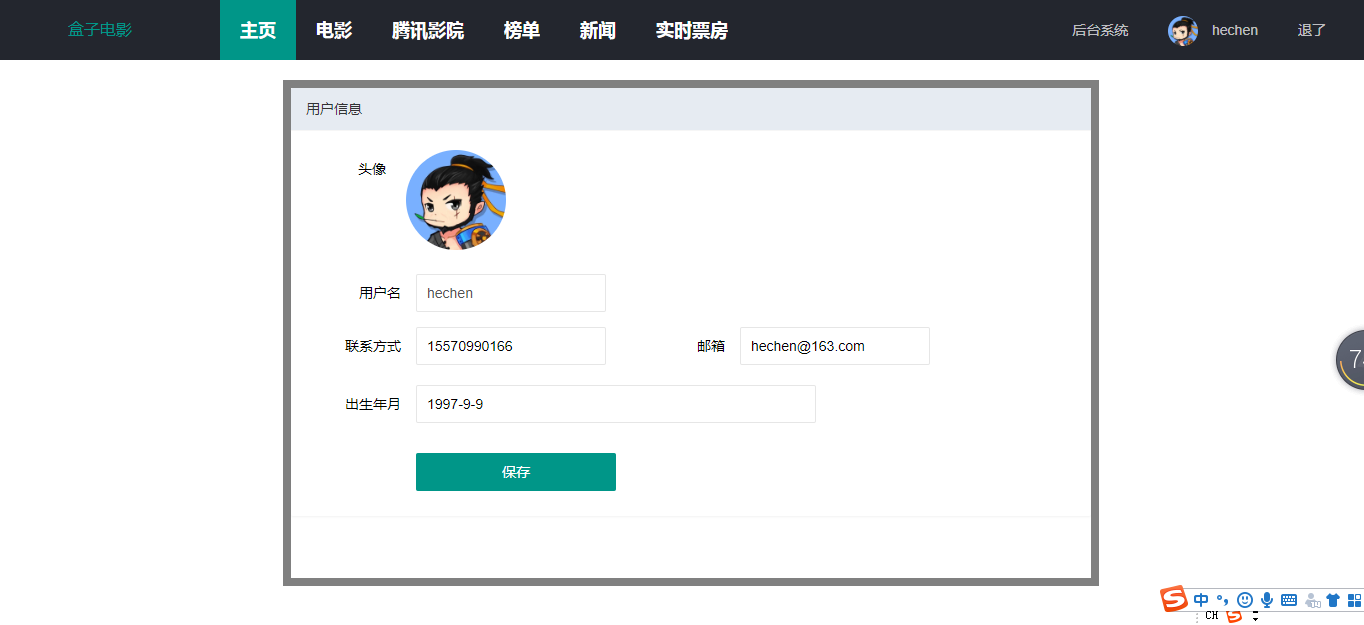Toggle punctuation mode icon in Sogou bar

coord(1222,600)
